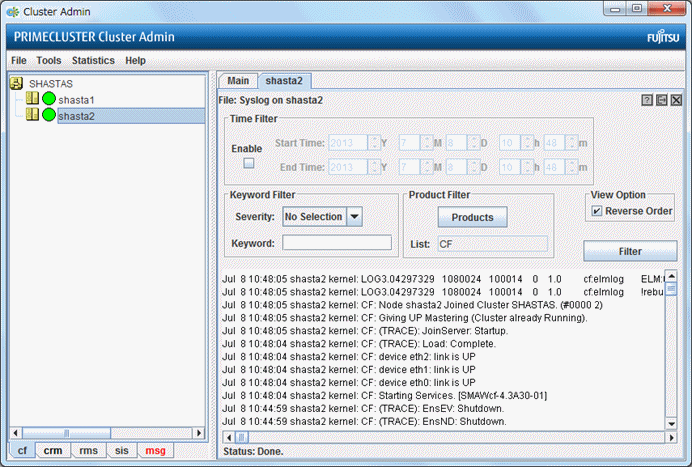This screenshot has height=467, width=692.
Task: Click the Keyword text field
Action: coord(337,242)
